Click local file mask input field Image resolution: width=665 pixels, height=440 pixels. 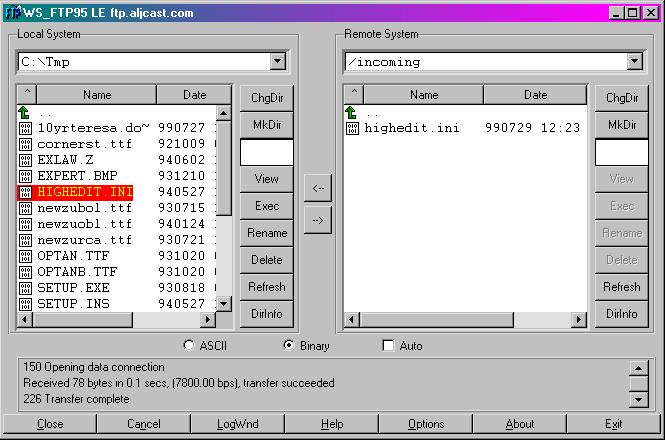267,152
